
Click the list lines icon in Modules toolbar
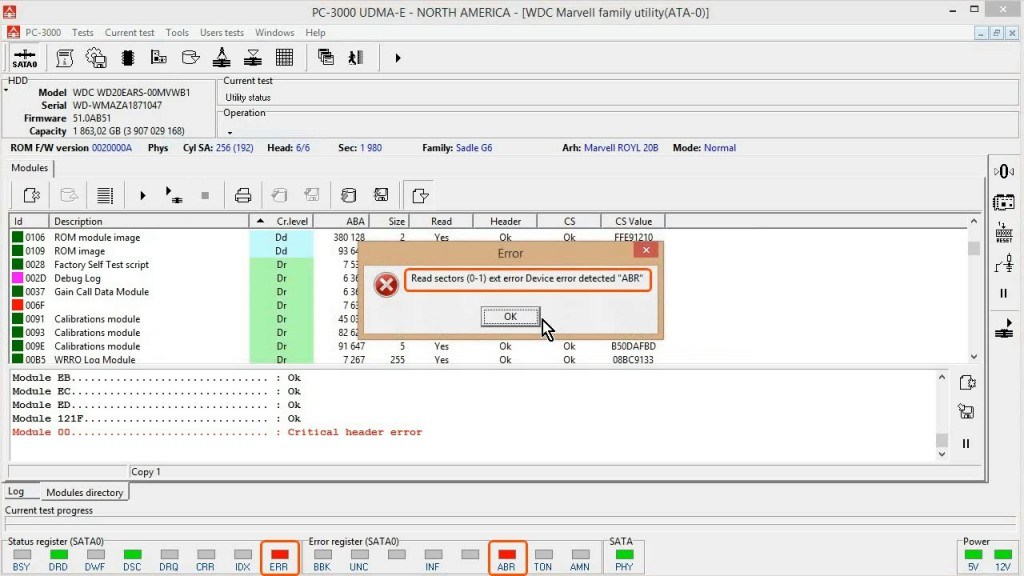pyautogui.click(x=105, y=195)
